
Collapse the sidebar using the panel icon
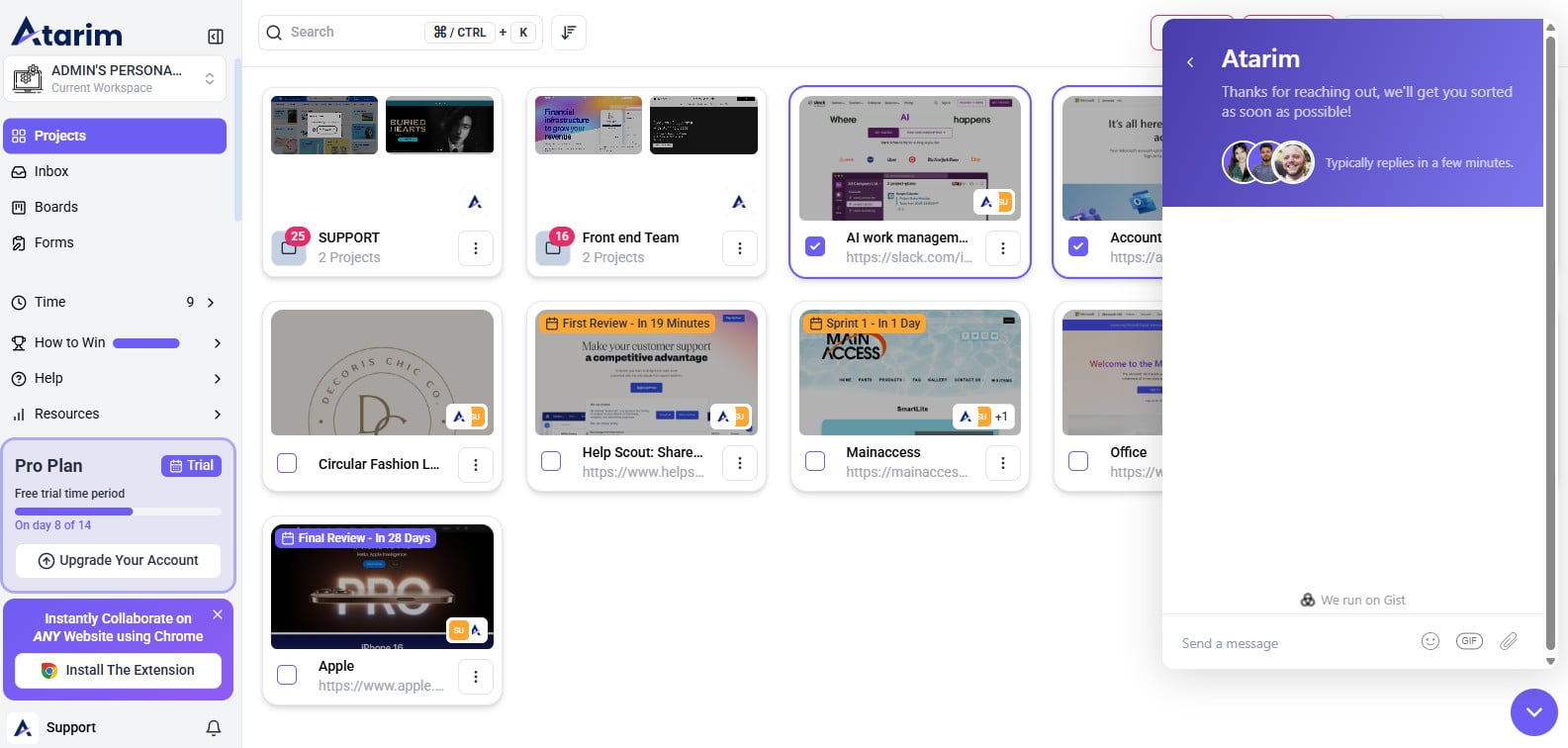tap(215, 37)
